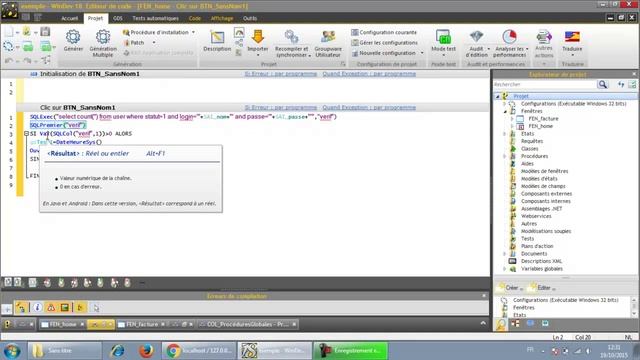Open the Code ribbon tab
640x360 pixels.
coord(195,18)
